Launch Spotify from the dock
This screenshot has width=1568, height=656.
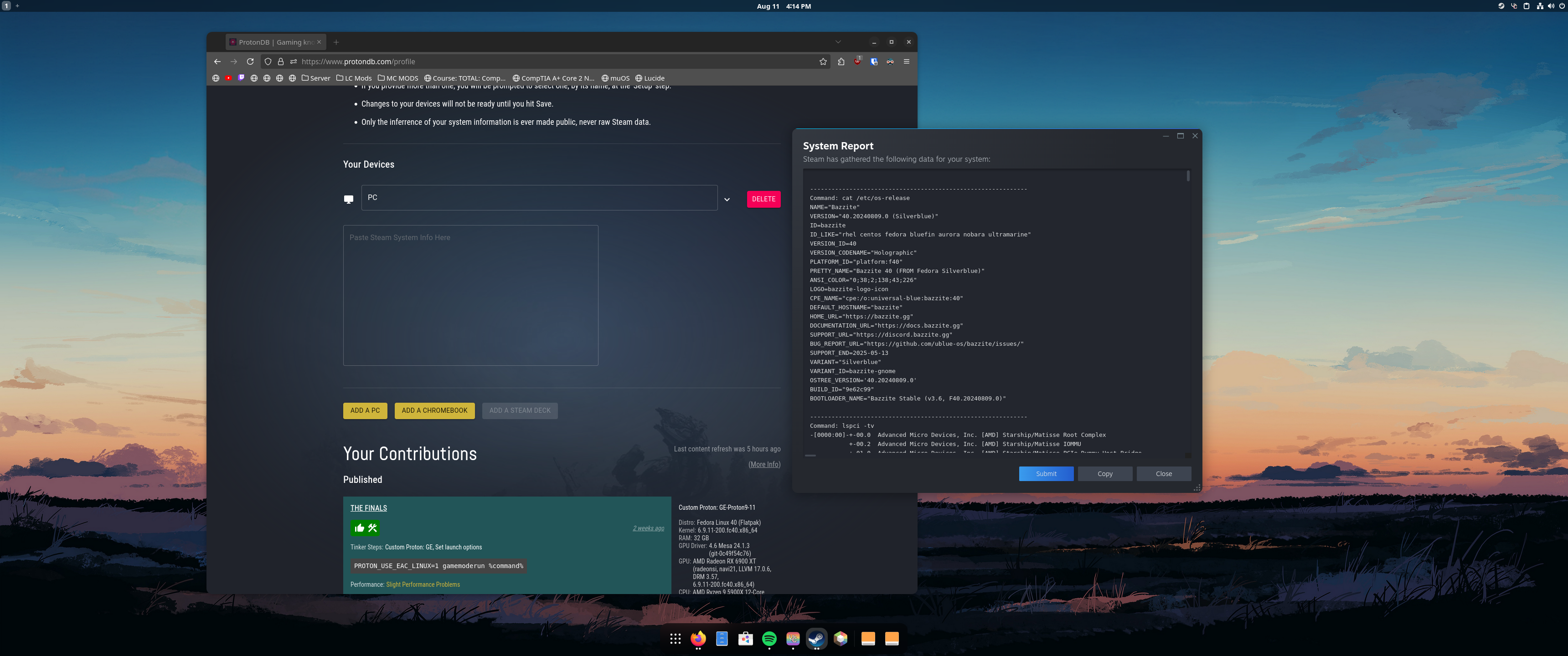[x=769, y=638]
